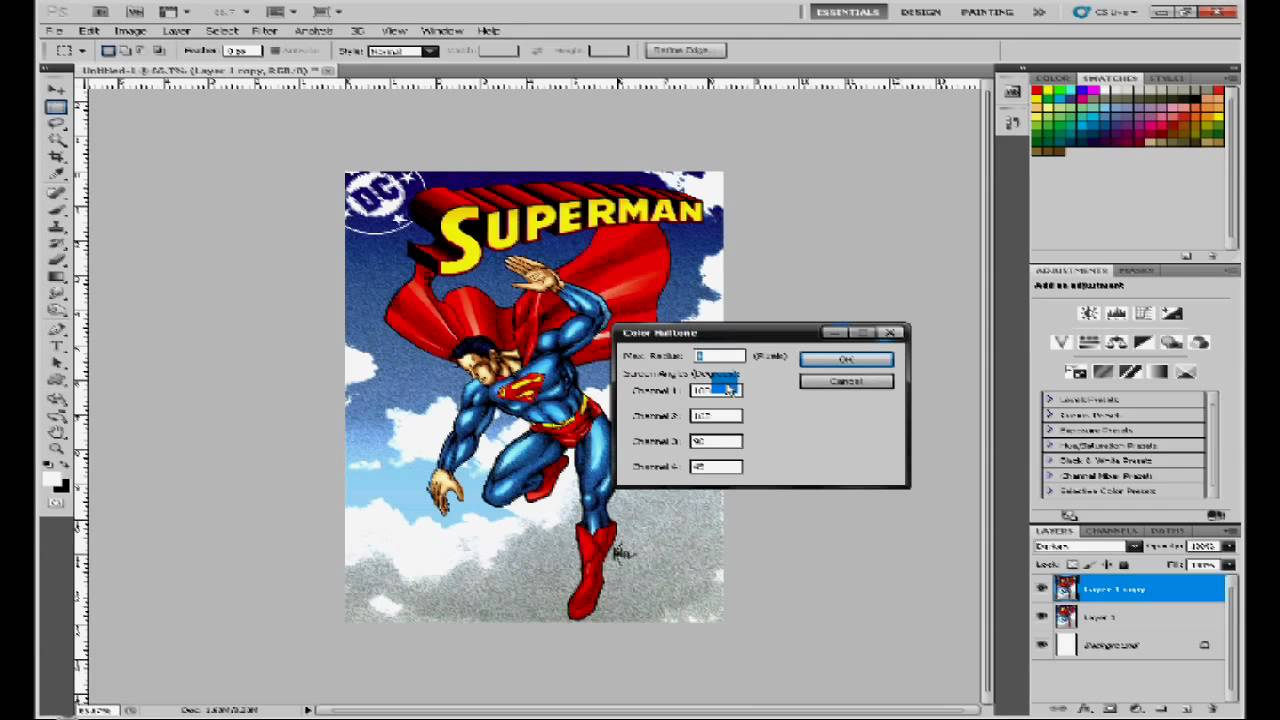Open the Image menu
The width and height of the screenshot is (1280, 720).
pos(130,31)
